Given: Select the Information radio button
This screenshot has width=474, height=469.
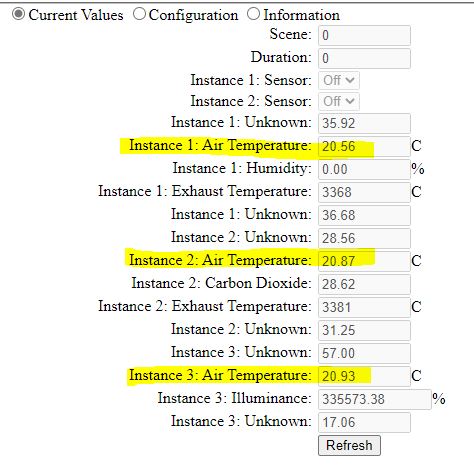Looking at the screenshot, I should coord(253,14).
